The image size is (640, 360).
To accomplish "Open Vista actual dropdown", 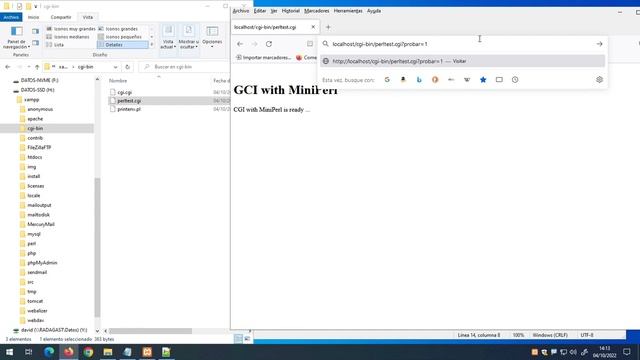I will 168,38.
